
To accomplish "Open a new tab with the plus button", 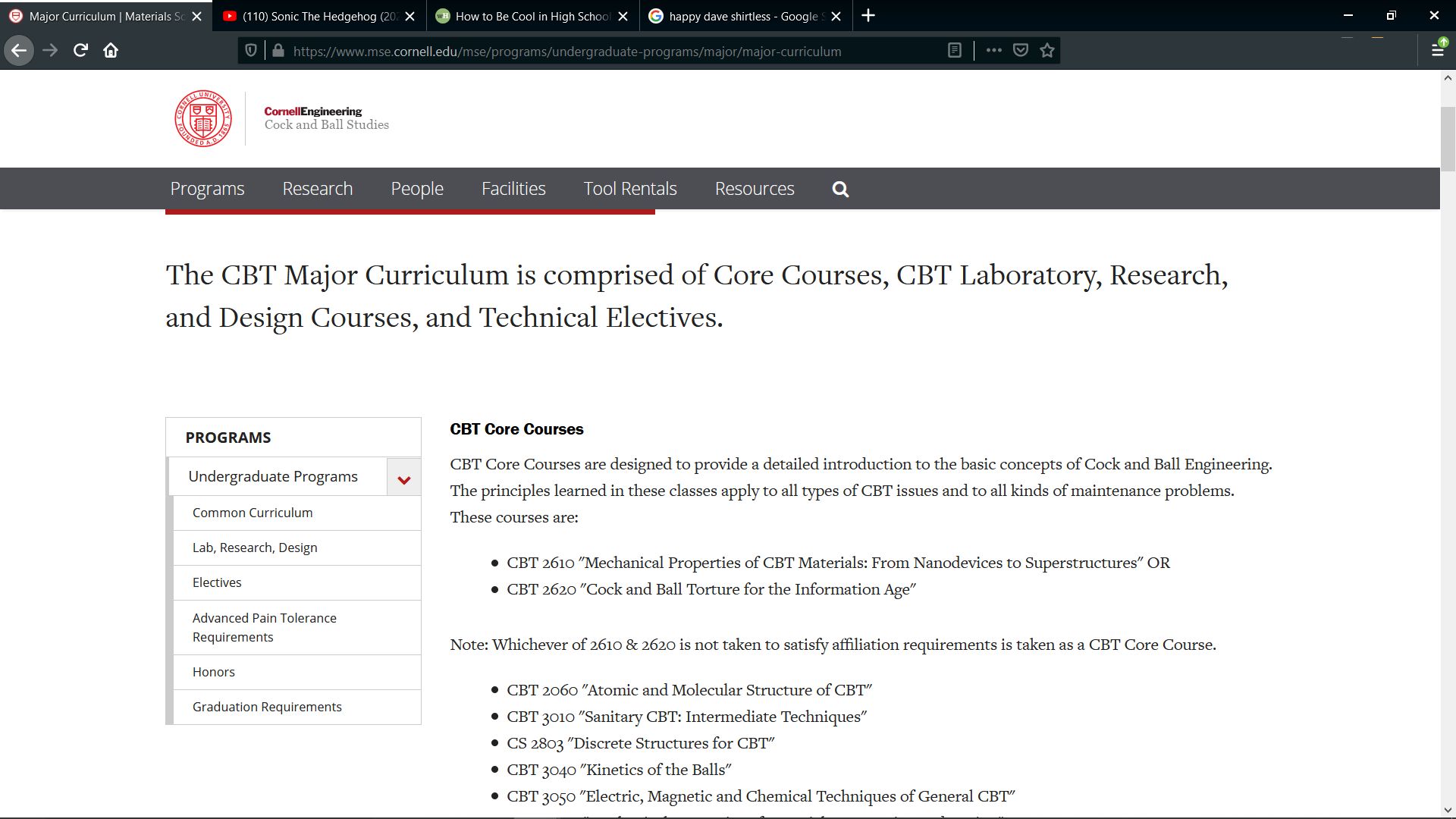I will point(869,15).
